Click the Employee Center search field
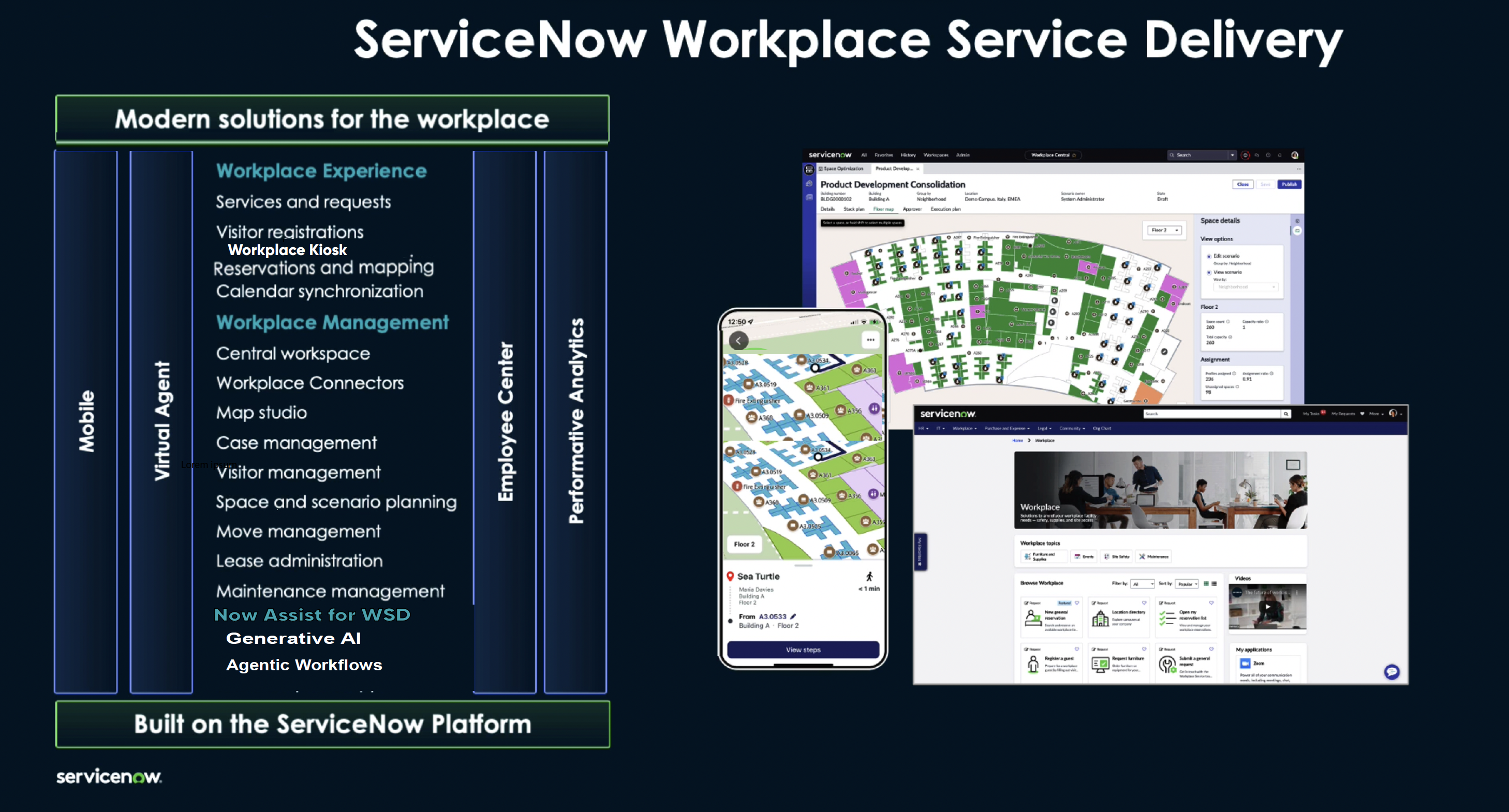1509x812 pixels. [x=1211, y=414]
